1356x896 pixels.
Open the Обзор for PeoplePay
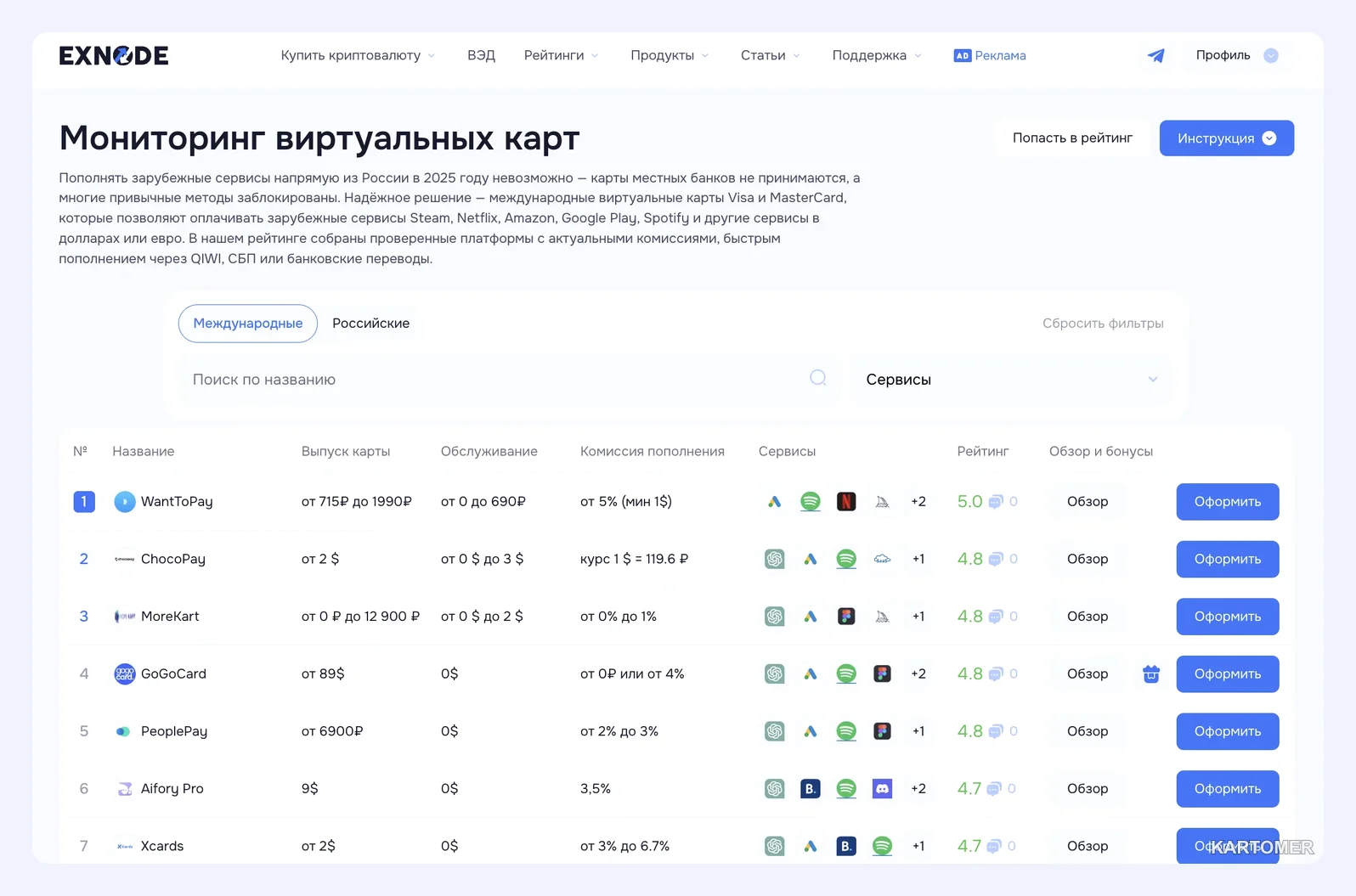[x=1088, y=730]
